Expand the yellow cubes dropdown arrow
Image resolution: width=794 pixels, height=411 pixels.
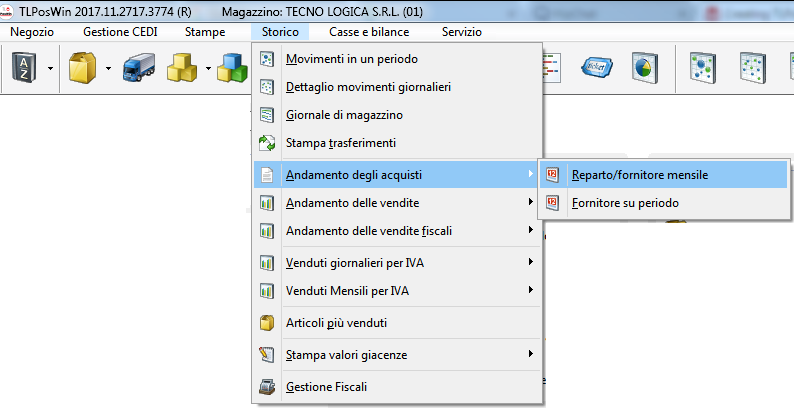tap(208, 68)
